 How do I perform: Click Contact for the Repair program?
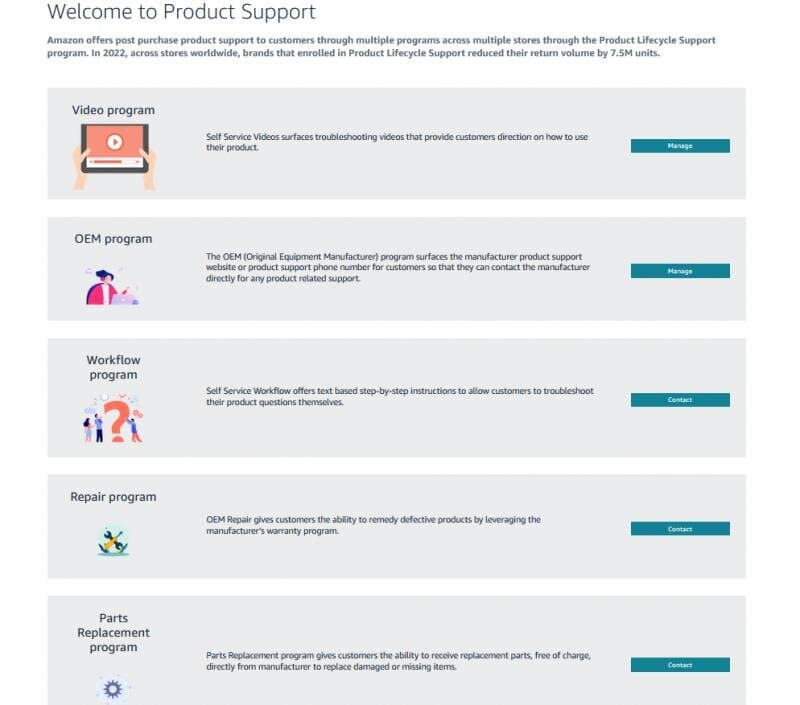(x=680, y=528)
